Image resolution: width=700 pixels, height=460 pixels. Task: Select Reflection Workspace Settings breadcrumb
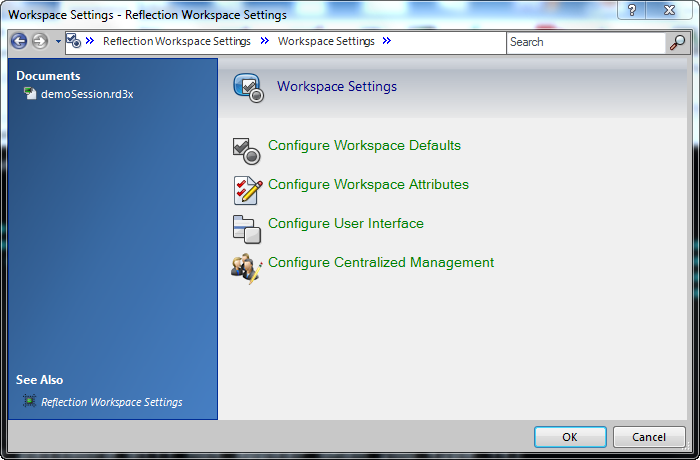click(x=176, y=42)
